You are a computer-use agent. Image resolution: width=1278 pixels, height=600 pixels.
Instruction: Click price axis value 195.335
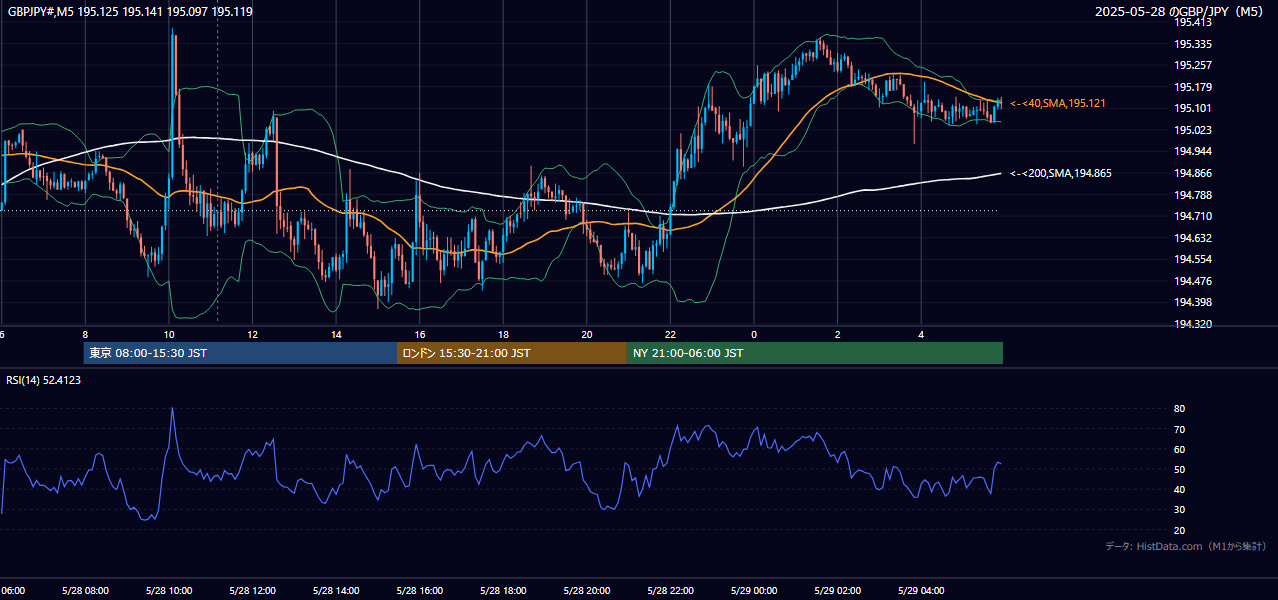[1193, 44]
